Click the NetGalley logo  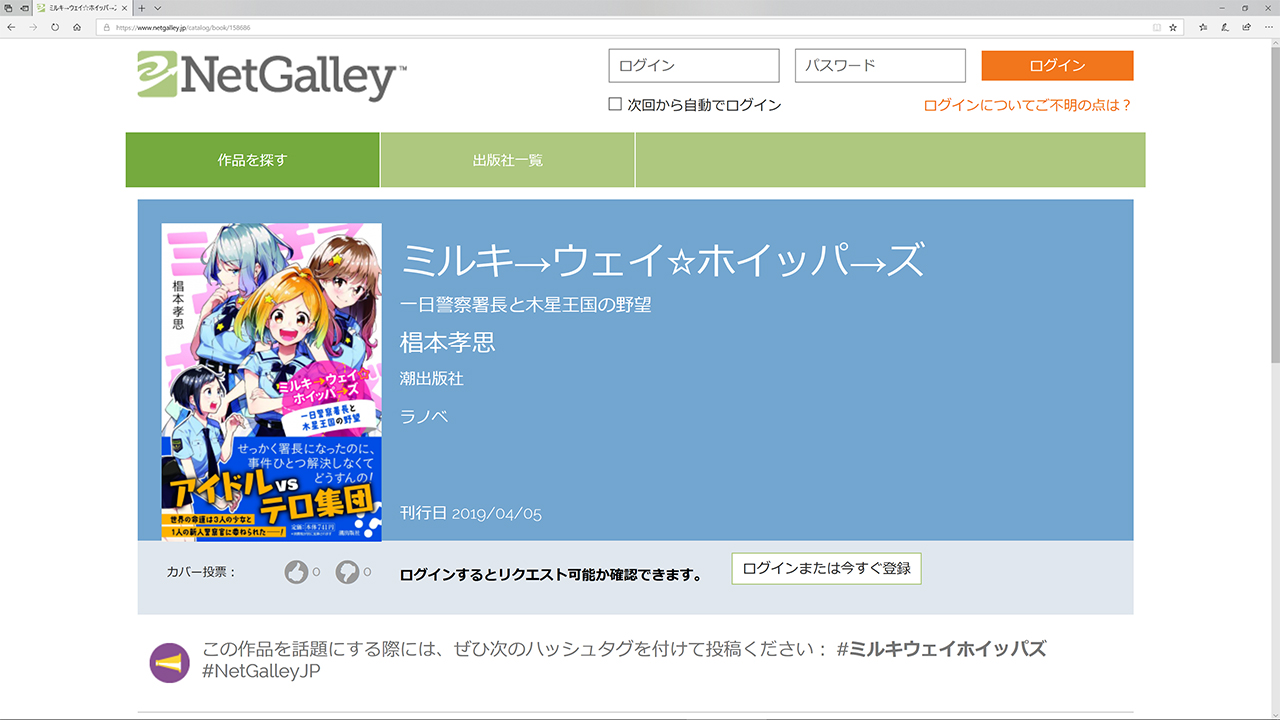pos(272,77)
